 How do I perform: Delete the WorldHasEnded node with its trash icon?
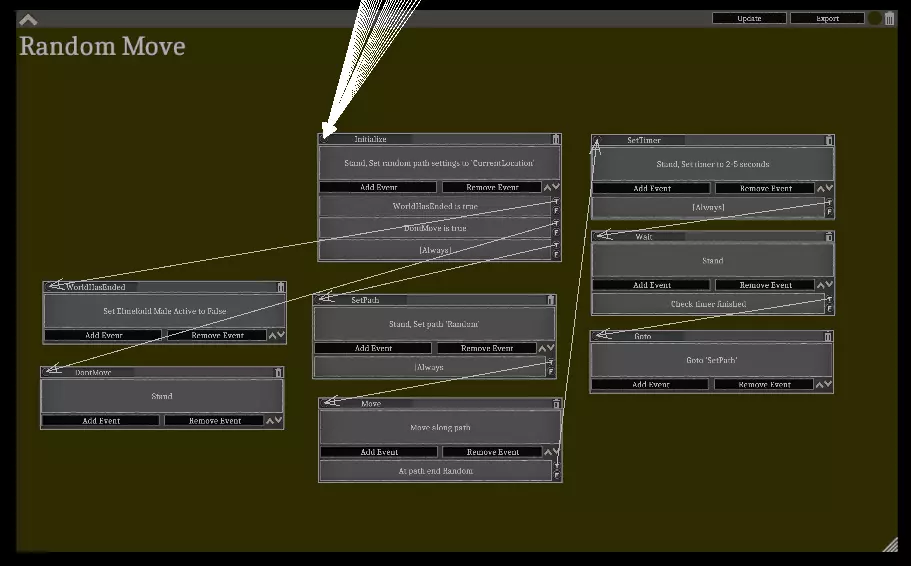point(281,286)
